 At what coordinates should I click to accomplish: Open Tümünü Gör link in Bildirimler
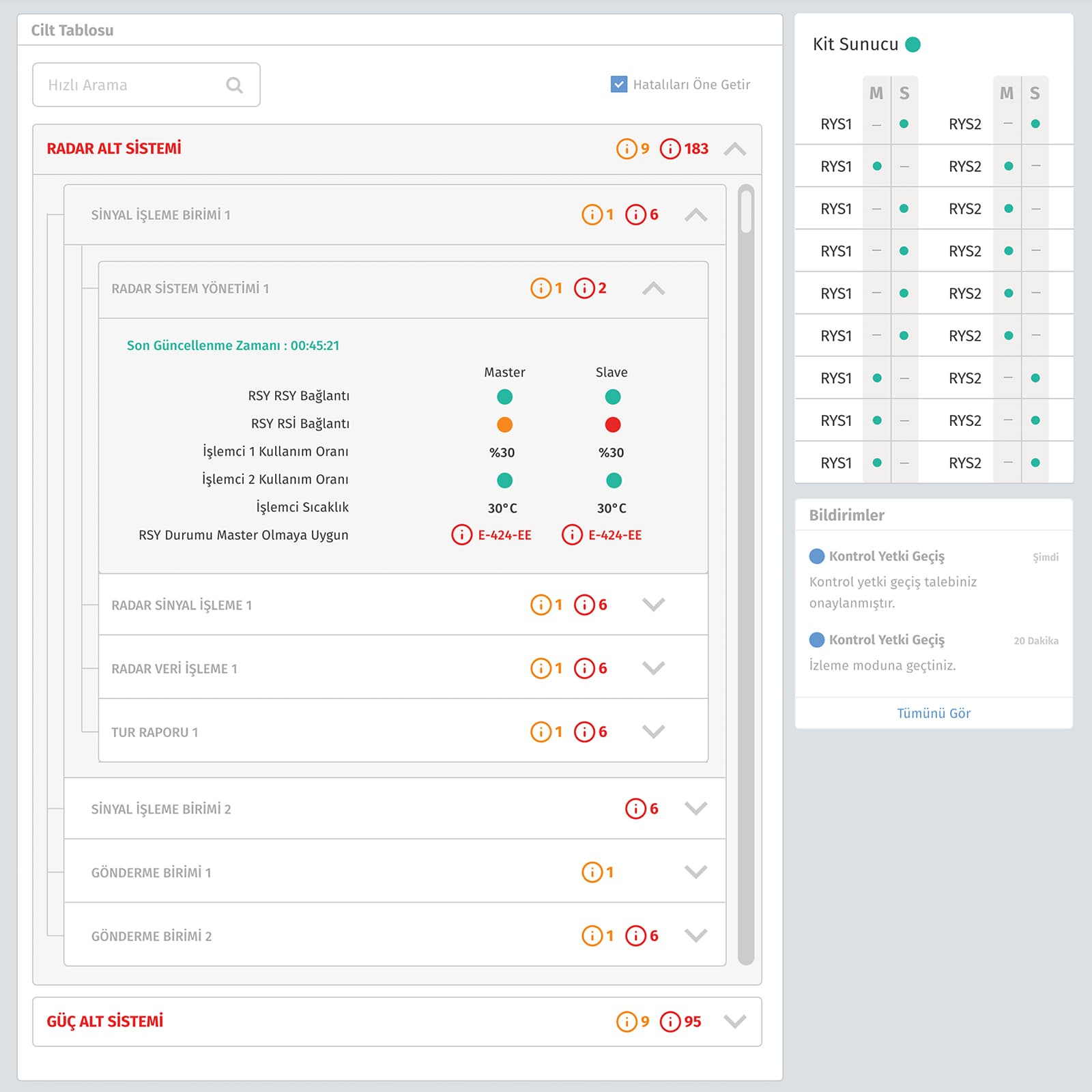point(934,713)
